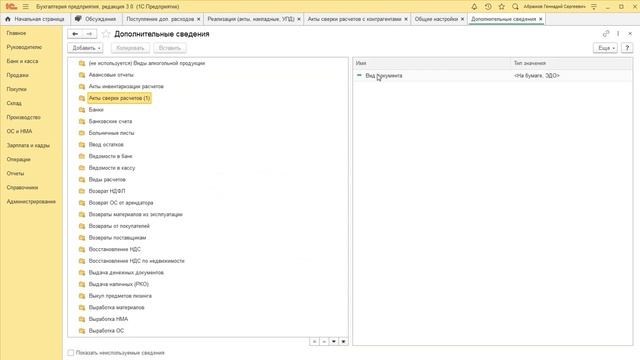640x360 pixels.
Task: Open the Администрирование section
Action: [x=31, y=202]
